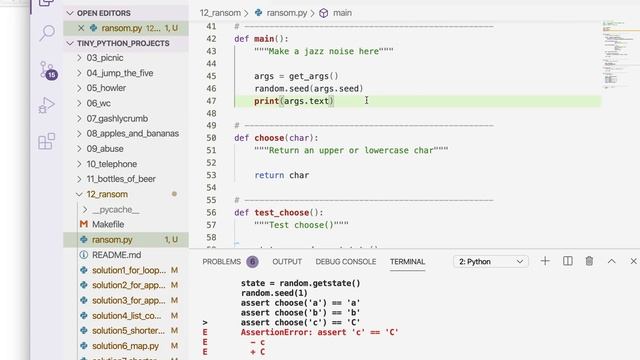Open solution6_map.py file
Image resolution: width=640 pixels, height=360 pixels.
125,346
